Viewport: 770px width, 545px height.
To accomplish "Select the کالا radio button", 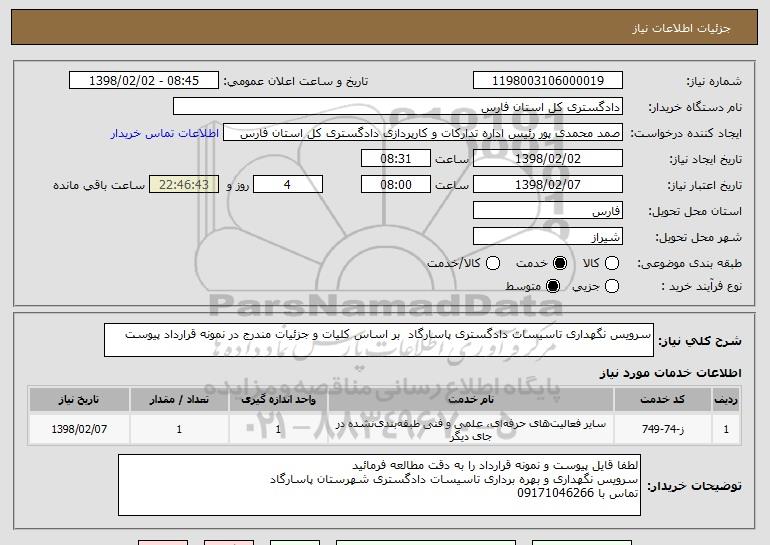I will 612,263.
